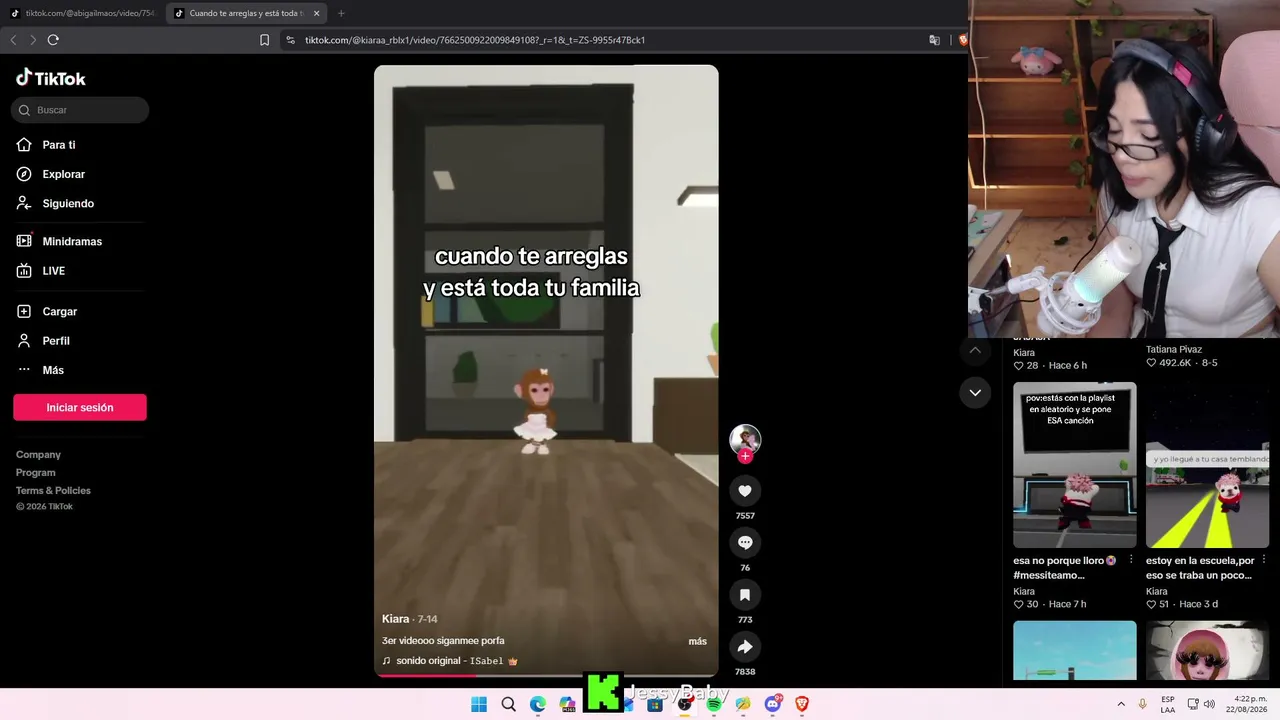1280x720 pixels.
Task: Share the video with the arrow icon
Action: [x=745, y=646]
